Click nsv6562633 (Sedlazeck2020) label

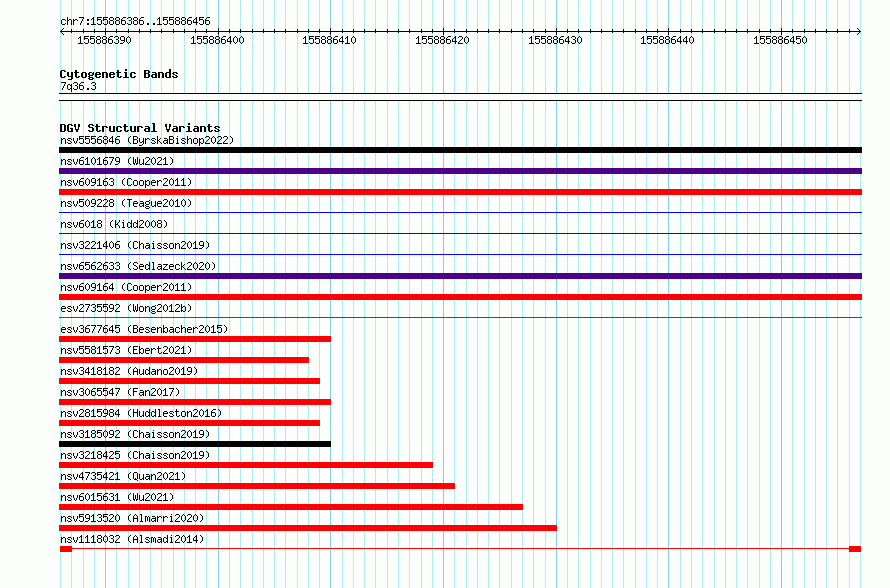[138, 266]
